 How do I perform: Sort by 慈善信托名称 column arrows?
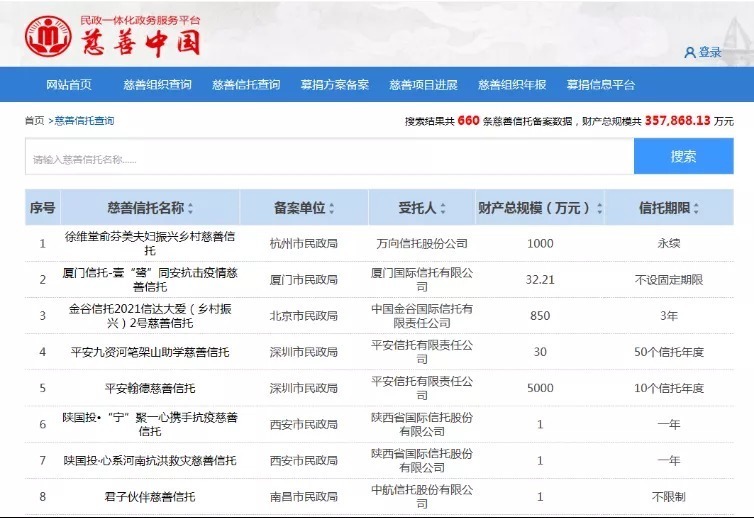(190, 208)
